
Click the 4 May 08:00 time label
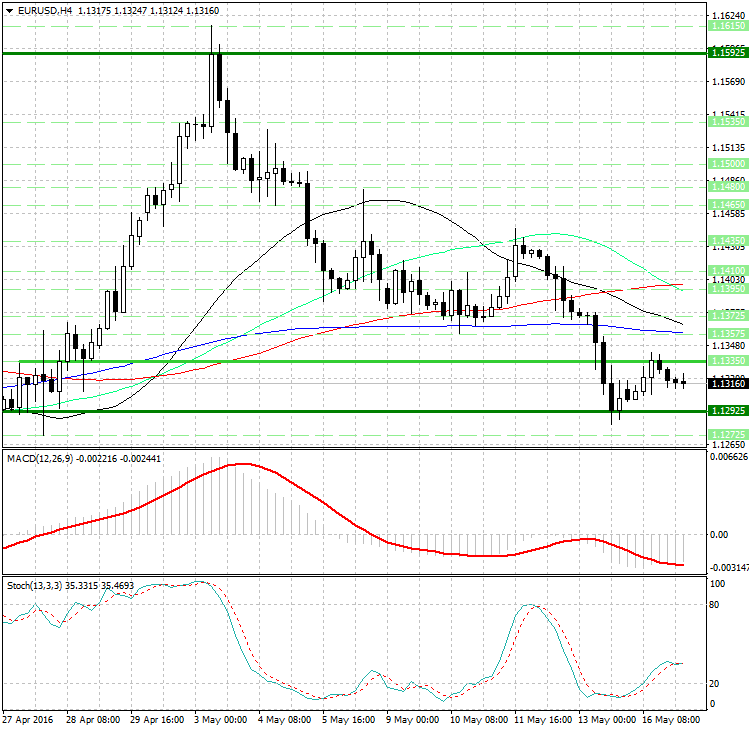click(285, 720)
